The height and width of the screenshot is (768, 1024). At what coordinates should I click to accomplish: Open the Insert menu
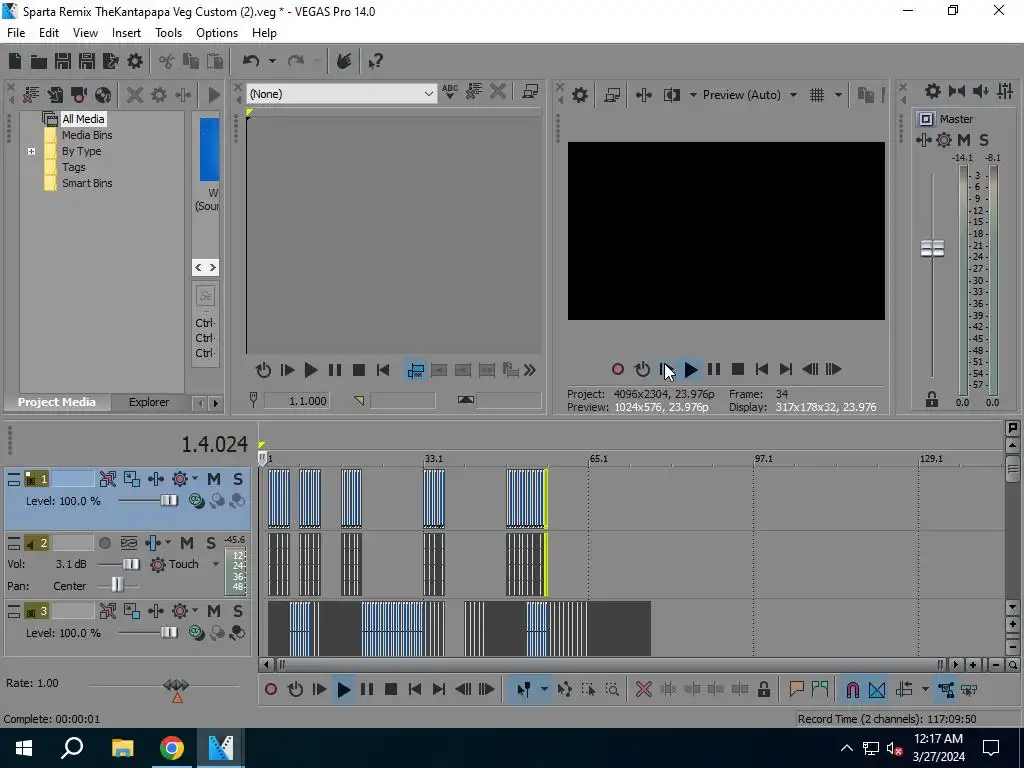(126, 33)
